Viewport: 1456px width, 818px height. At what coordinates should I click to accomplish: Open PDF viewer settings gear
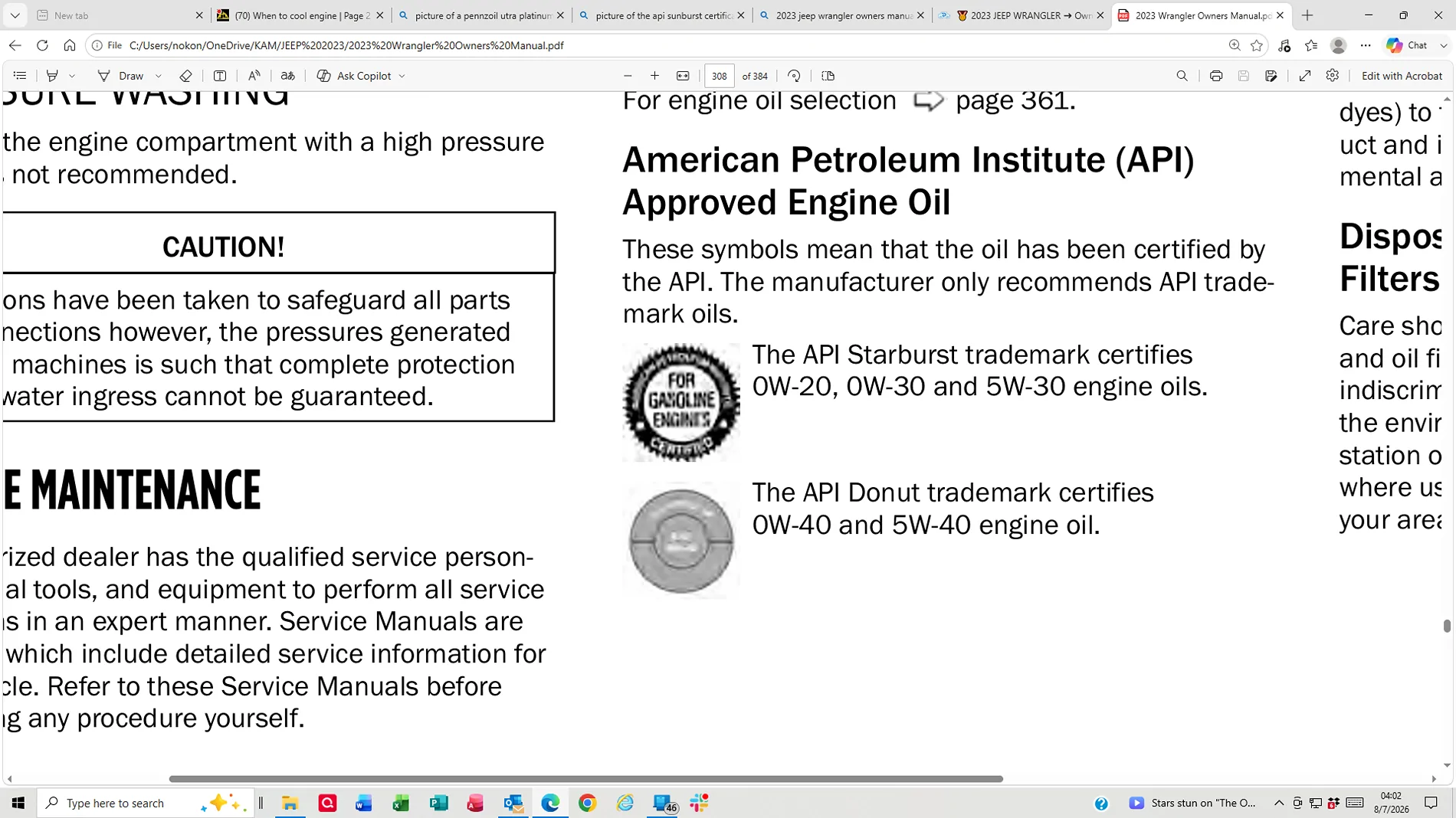[1333, 75]
